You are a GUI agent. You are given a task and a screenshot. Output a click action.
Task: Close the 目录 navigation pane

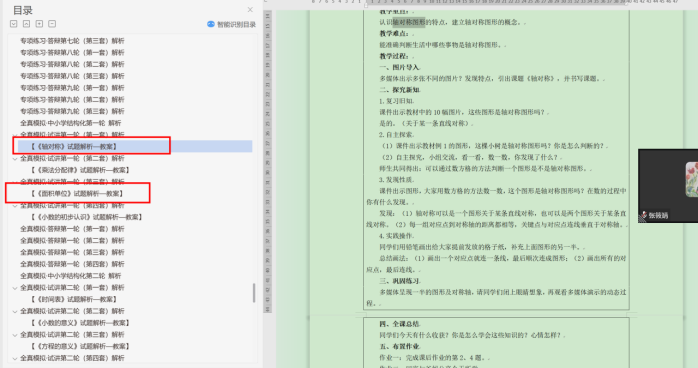point(250,10)
